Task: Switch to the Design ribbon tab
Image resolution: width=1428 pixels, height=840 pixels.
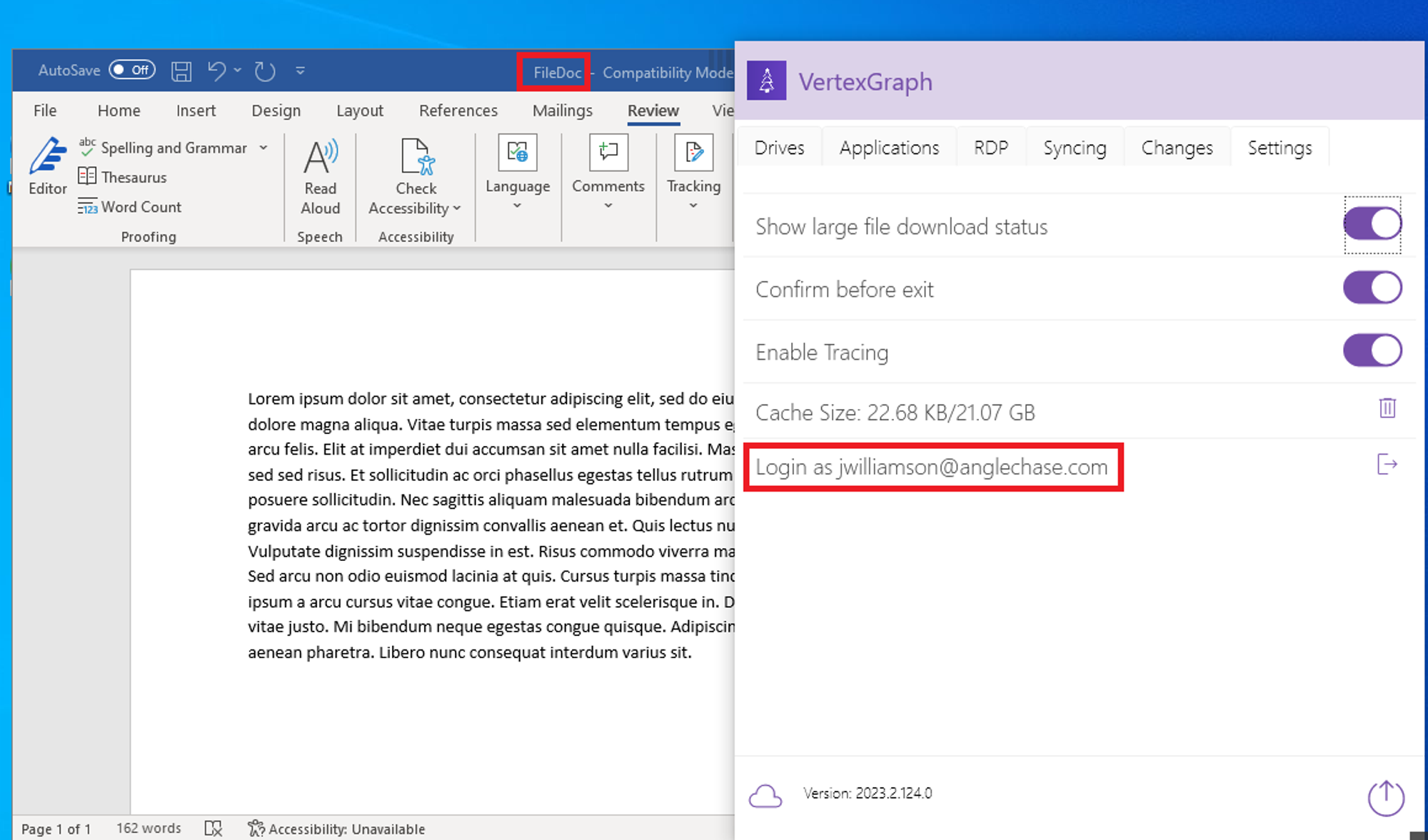Action: point(276,111)
